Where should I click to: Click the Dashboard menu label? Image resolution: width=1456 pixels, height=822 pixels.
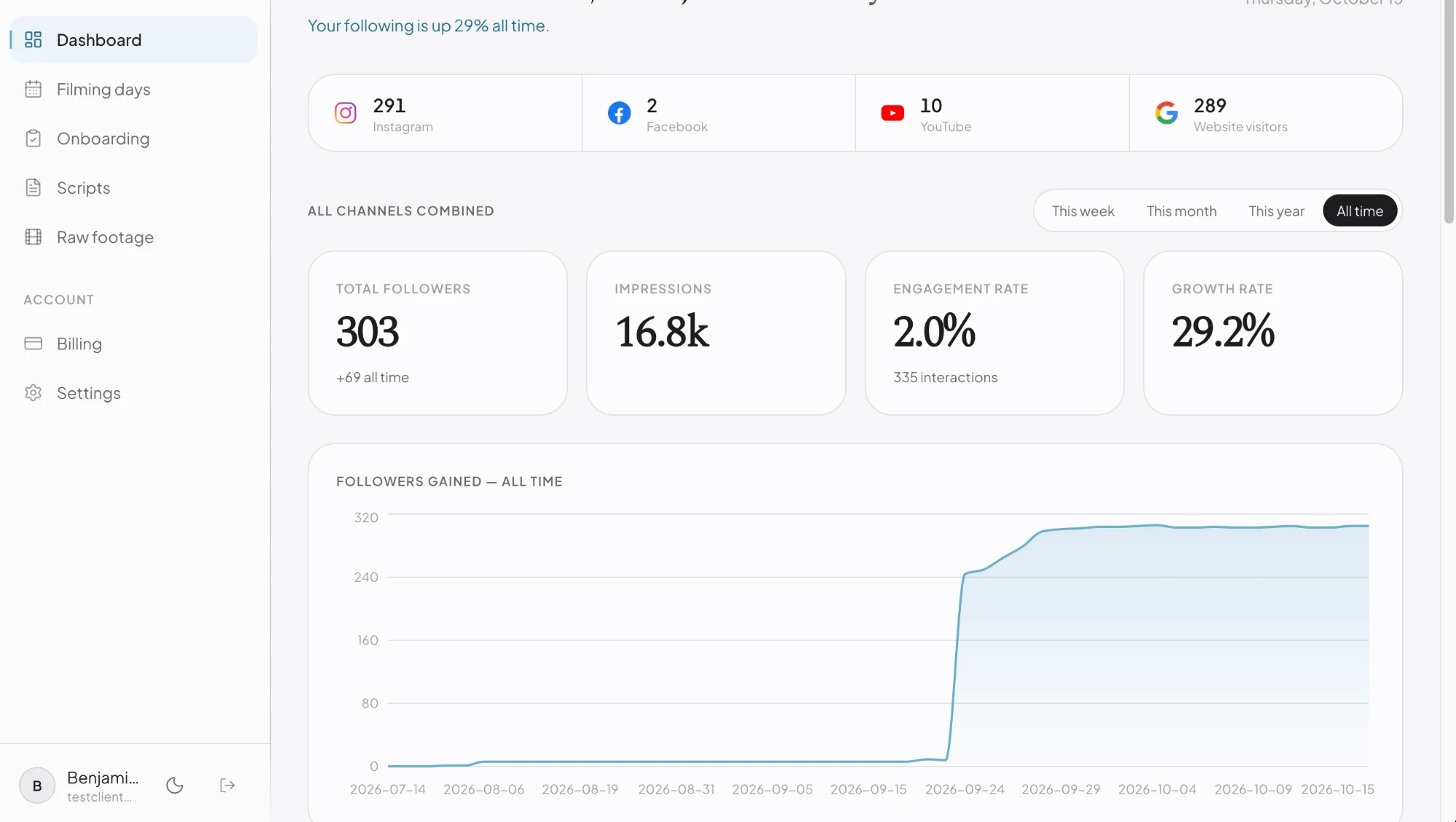(99, 39)
